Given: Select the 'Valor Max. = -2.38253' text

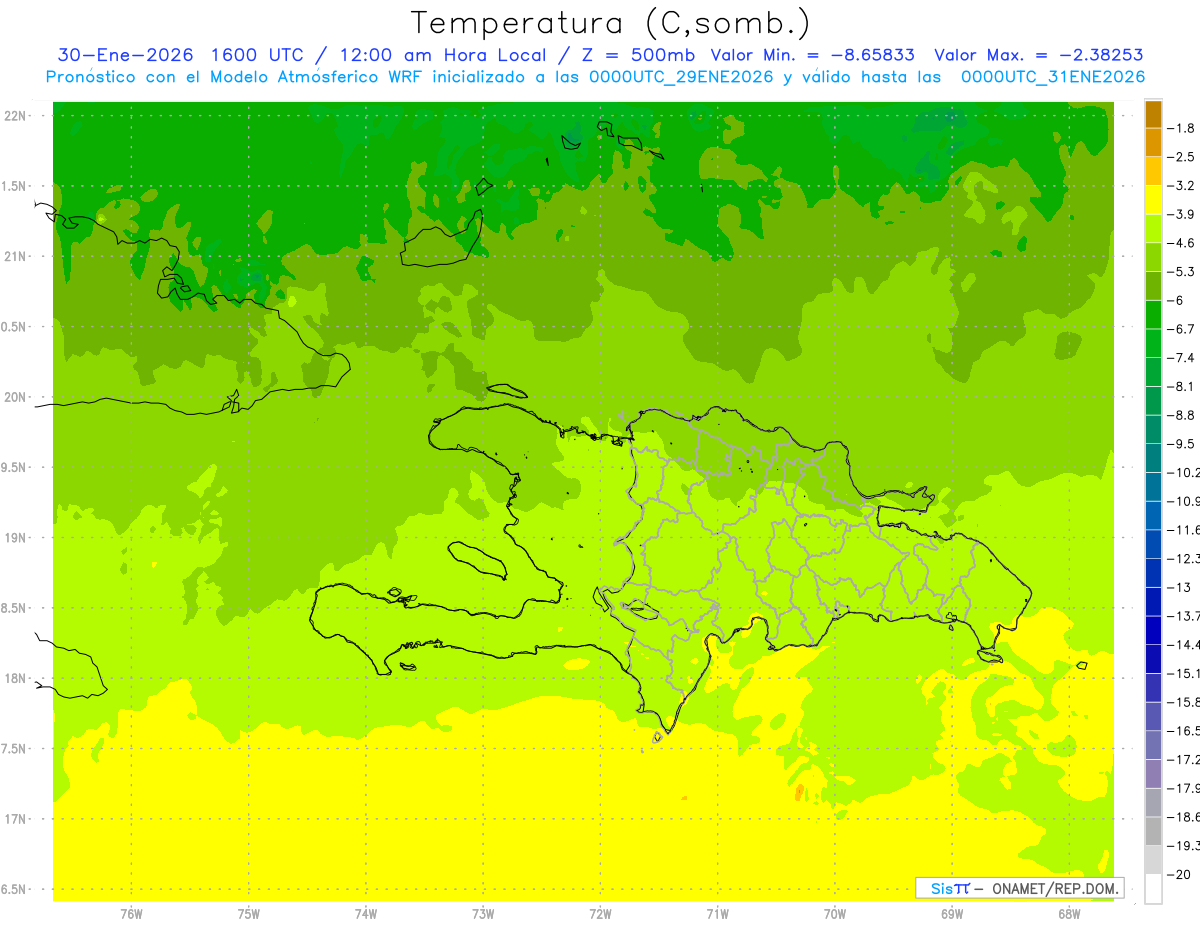Looking at the screenshot, I should pos(1038,55).
